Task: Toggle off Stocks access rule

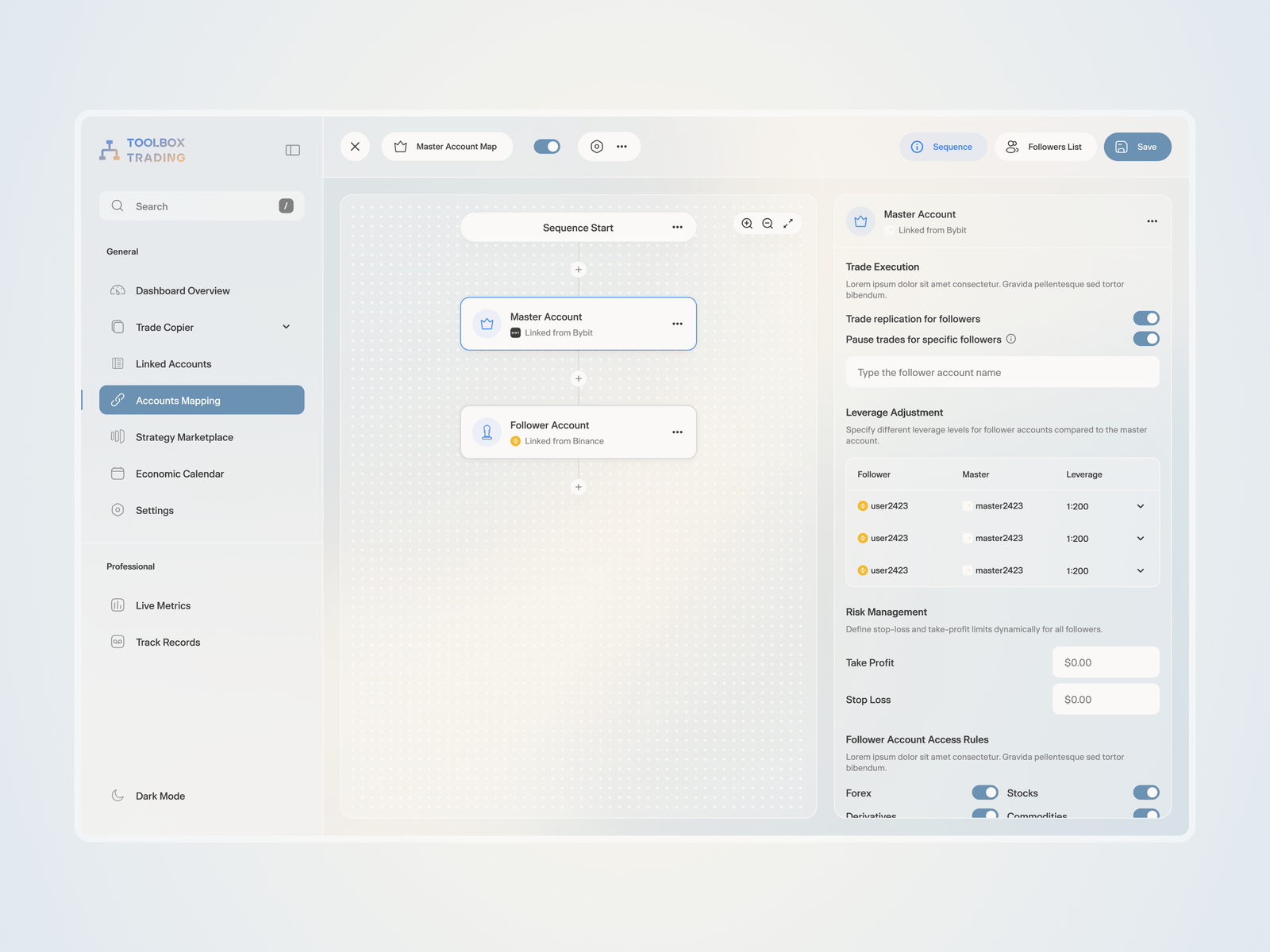Action: (1145, 793)
